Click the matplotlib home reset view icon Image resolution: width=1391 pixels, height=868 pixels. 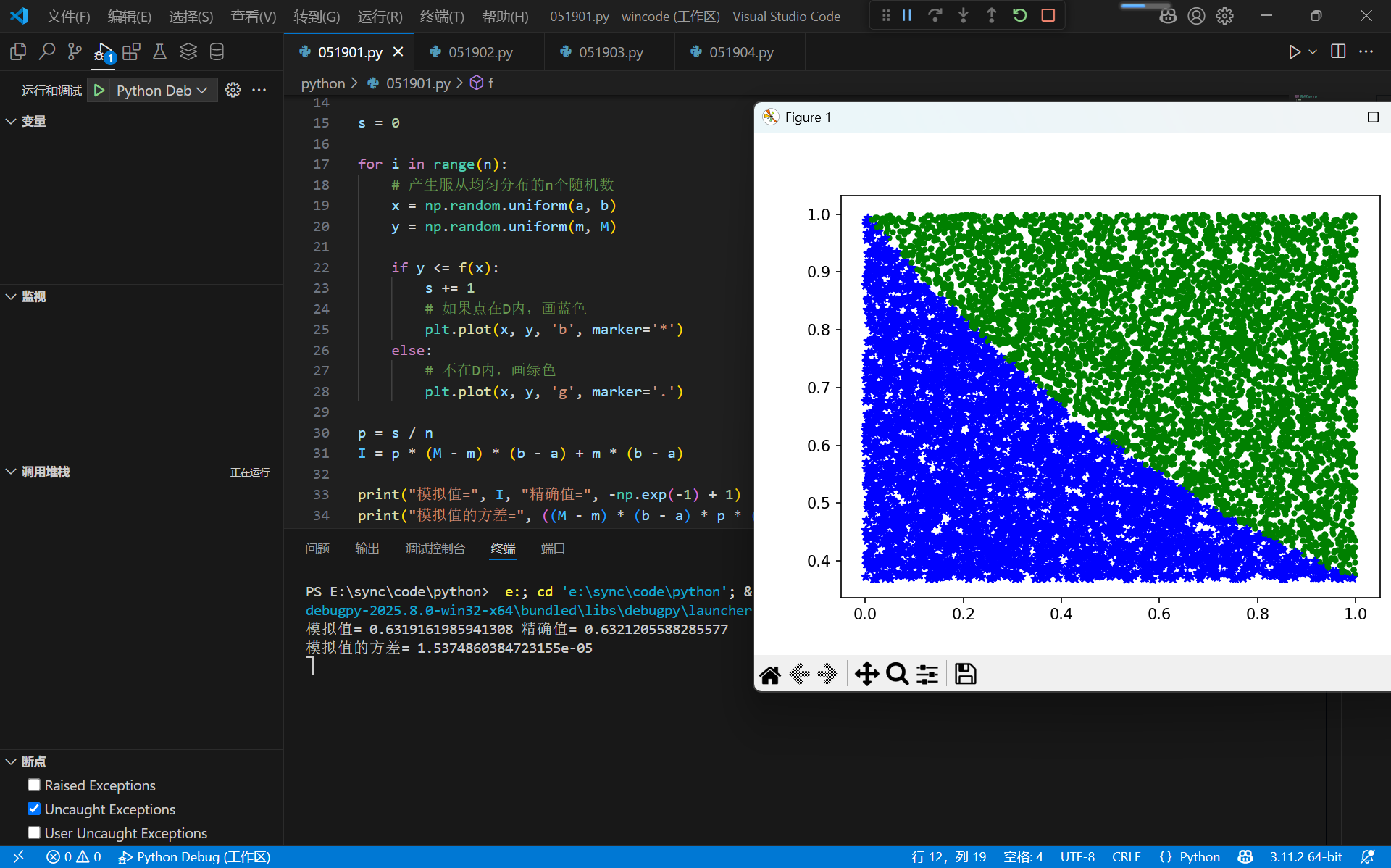click(x=770, y=675)
